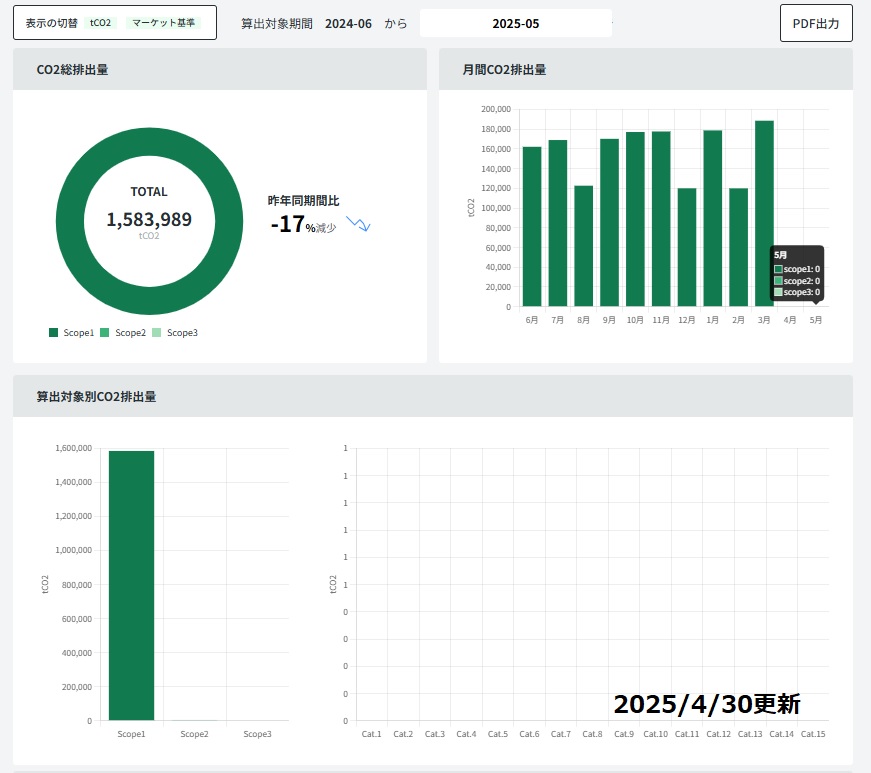Click the Cat.15 axis label
The image size is (871, 773).
point(813,734)
